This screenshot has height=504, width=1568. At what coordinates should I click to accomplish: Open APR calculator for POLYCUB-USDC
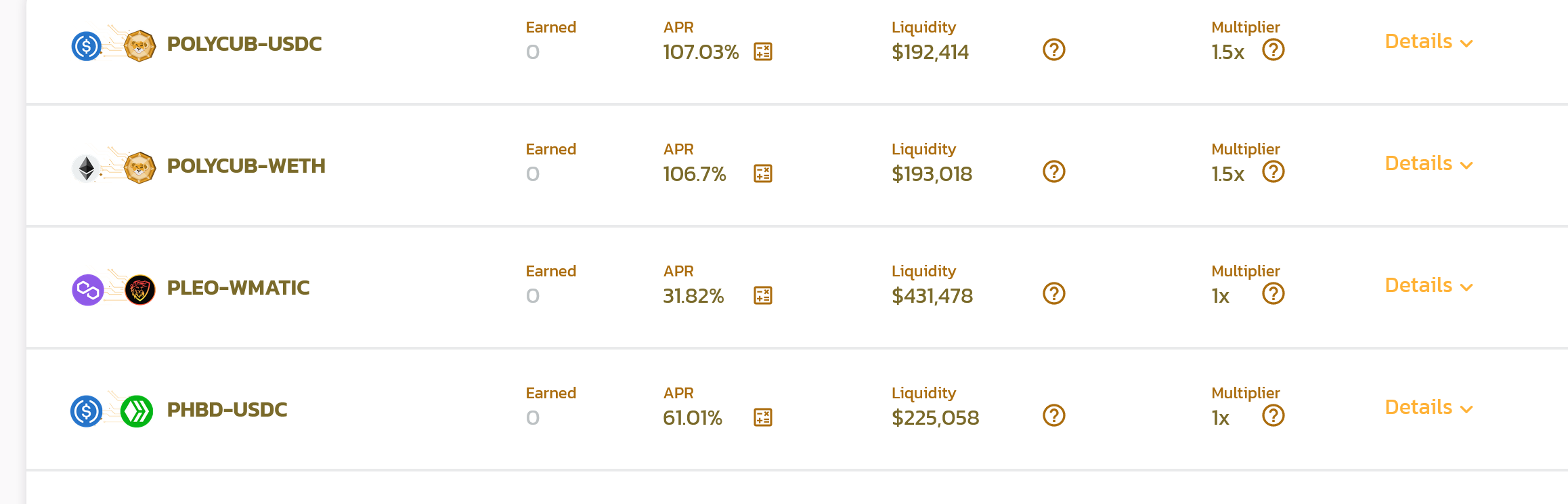763,51
